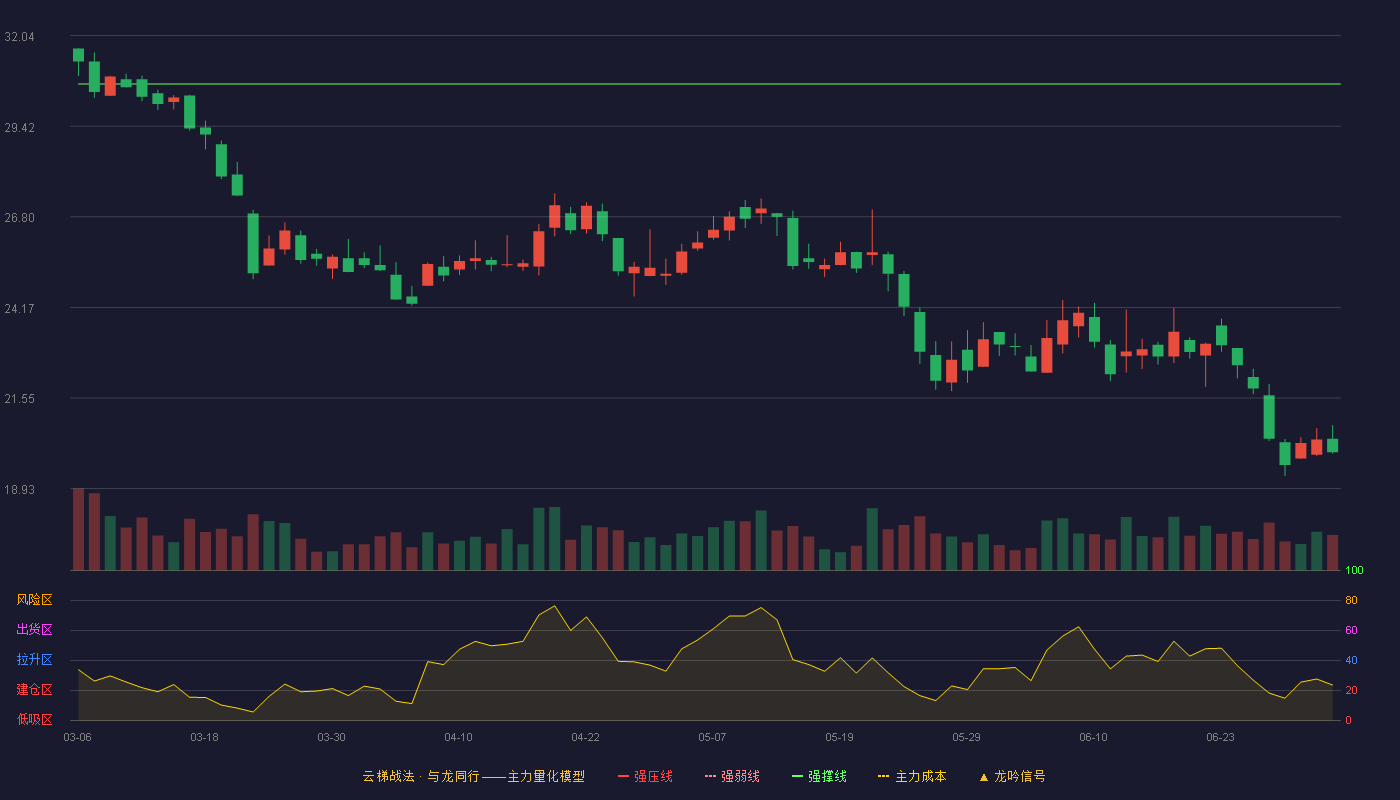Toggle the 龙吟信号 legend entry
The width and height of the screenshot is (1400, 800).
coord(1012,776)
